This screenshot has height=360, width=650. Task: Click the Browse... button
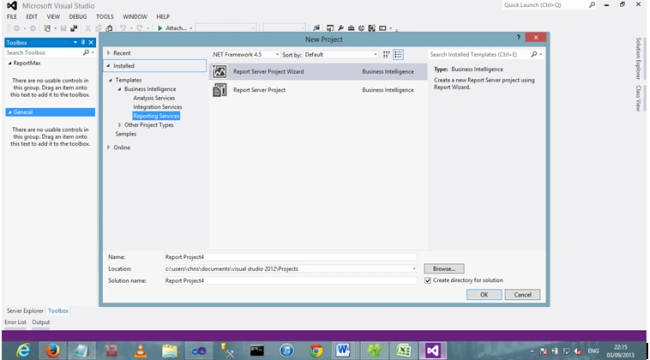click(444, 269)
